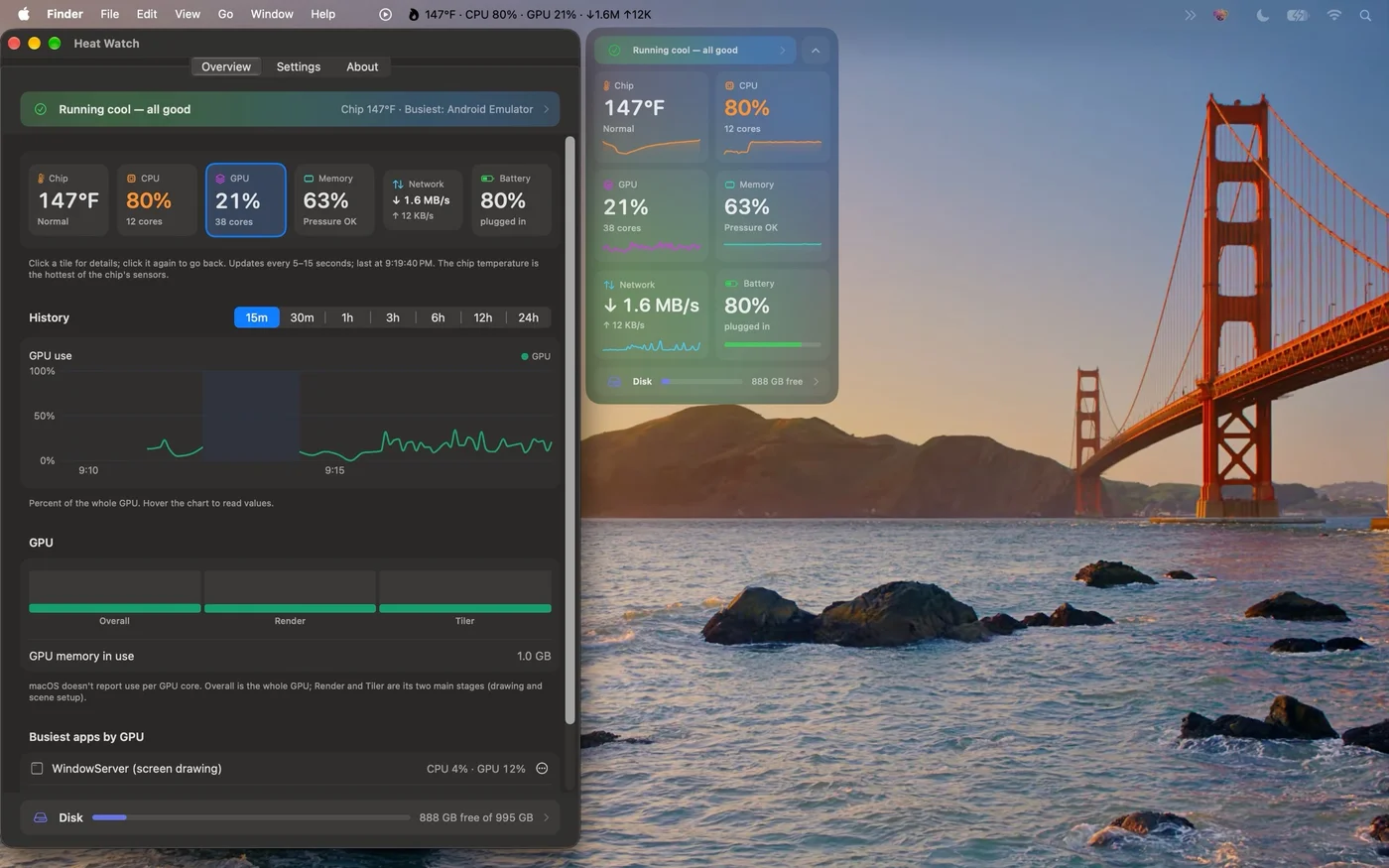Image resolution: width=1389 pixels, height=868 pixels.
Task: Click the battery charging status icon
Action: [x=1298, y=15]
